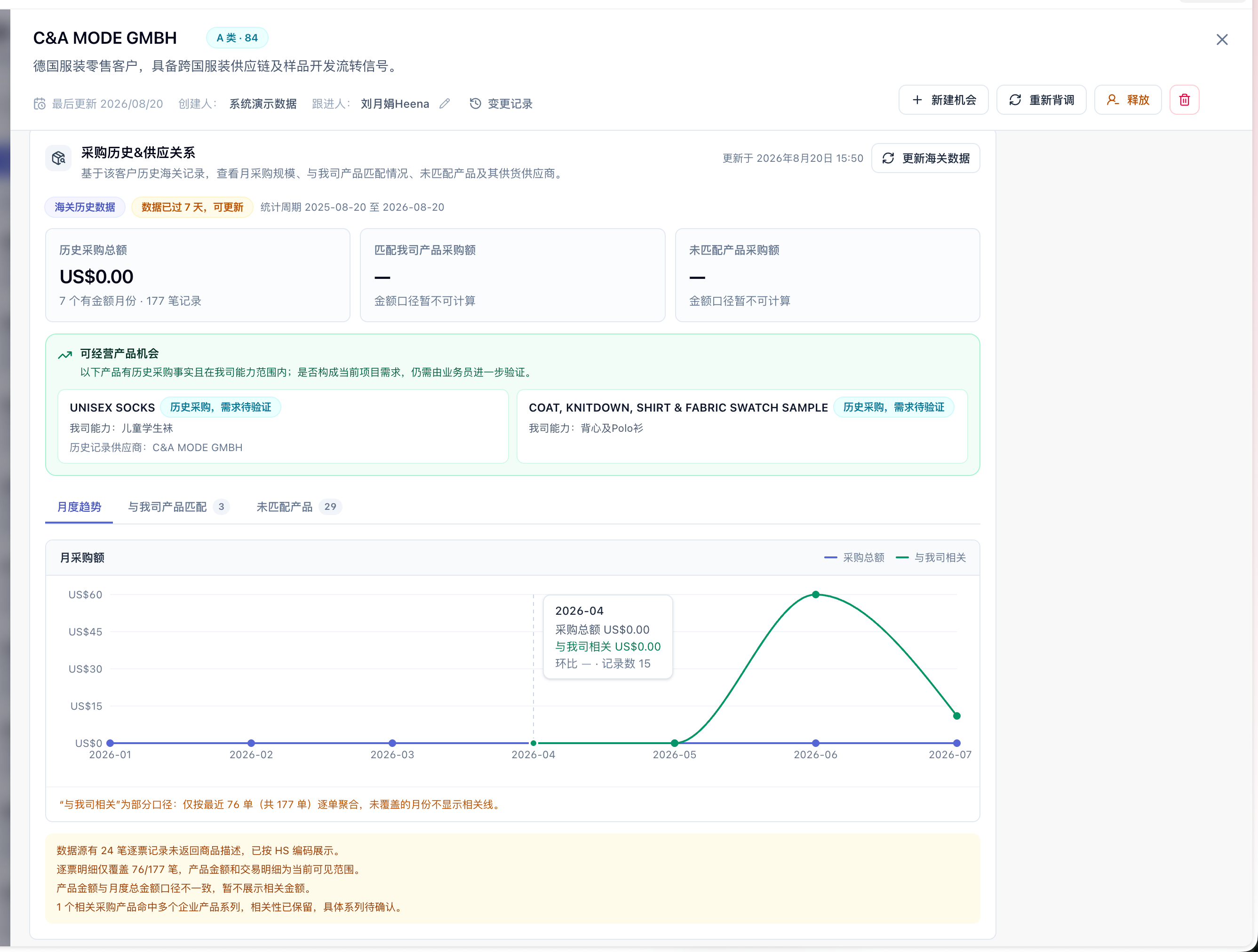Image resolution: width=1258 pixels, height=952 pixels.
Task: Click the 我司能力: 儿童学生袜 line
Action: pyautogui.click(x=121, y=428)
